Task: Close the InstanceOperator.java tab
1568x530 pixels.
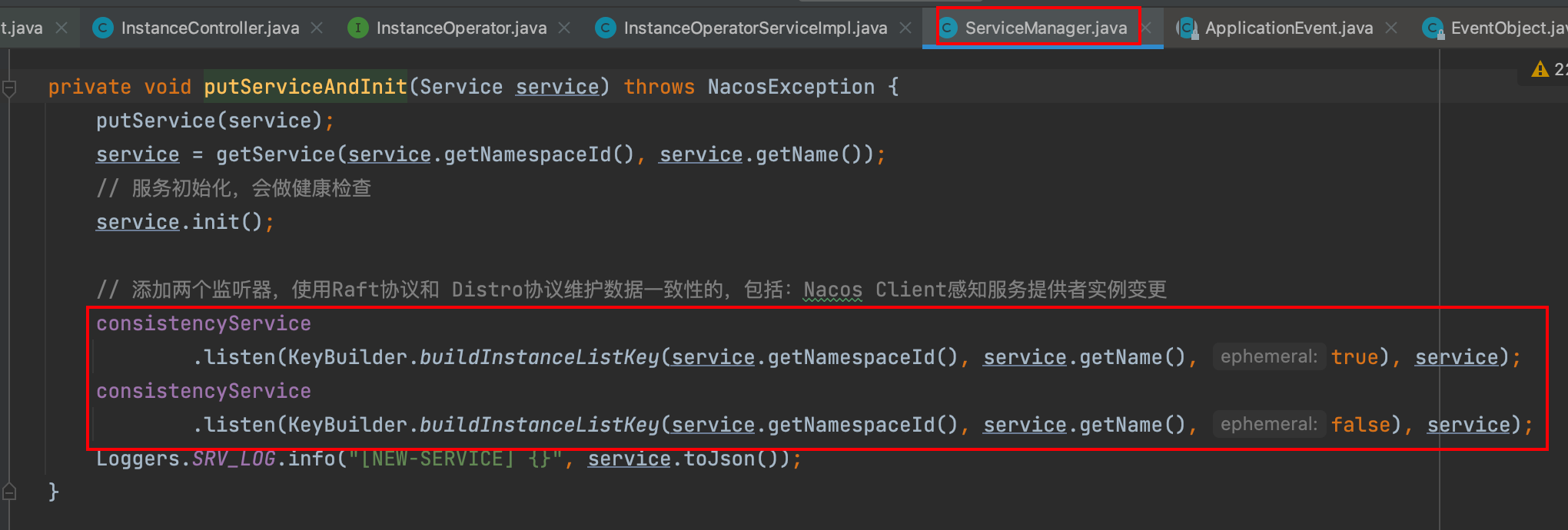Action: [x=564, y=28]
